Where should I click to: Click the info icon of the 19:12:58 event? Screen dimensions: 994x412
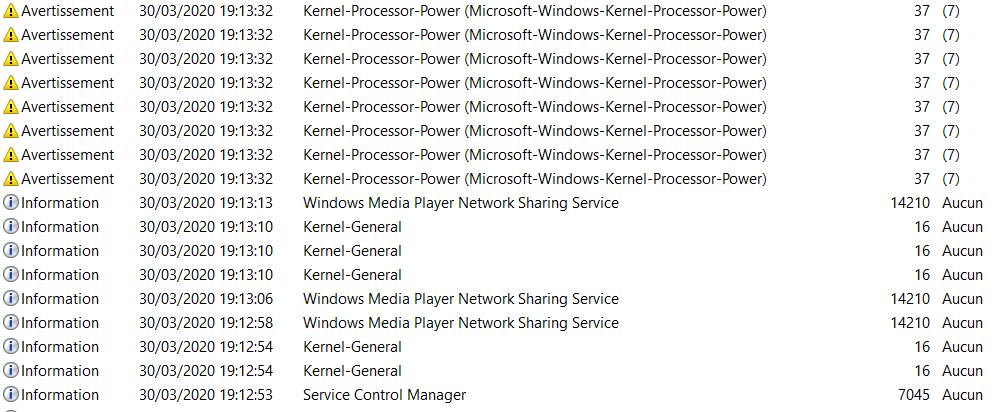pos(11,323)
